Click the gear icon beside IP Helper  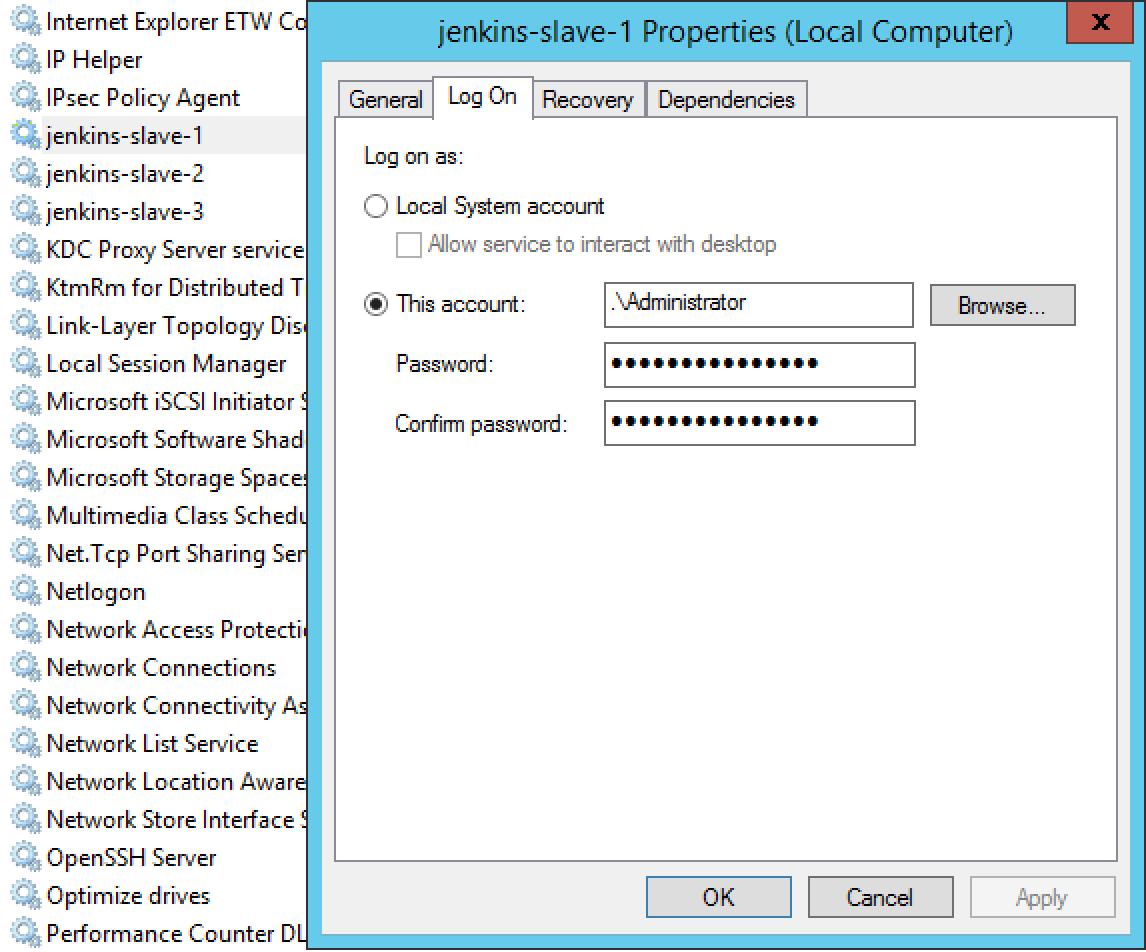click(x=26, y=59)
